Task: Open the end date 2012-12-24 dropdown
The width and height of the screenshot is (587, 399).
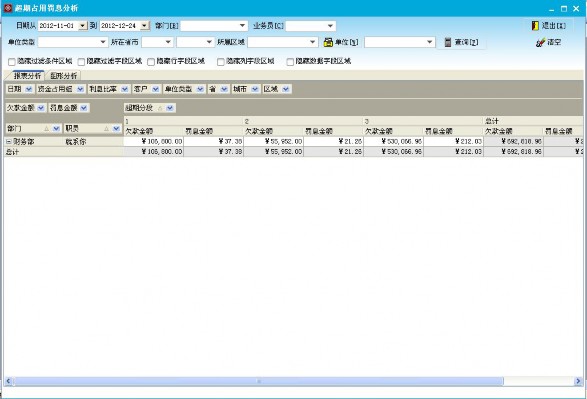Action: coord(145,25)
